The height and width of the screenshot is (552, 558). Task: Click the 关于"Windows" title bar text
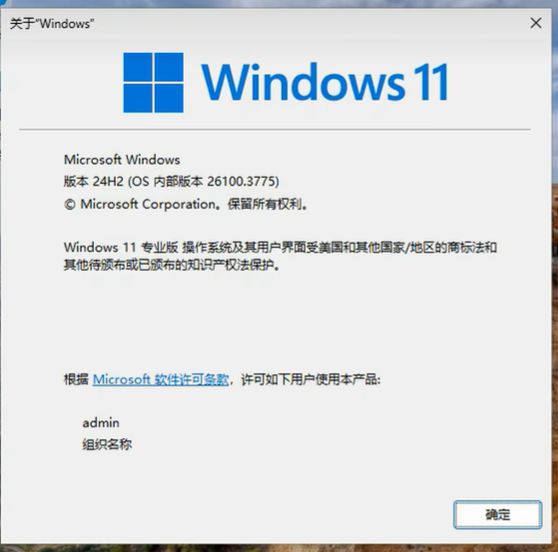point(52,24)
